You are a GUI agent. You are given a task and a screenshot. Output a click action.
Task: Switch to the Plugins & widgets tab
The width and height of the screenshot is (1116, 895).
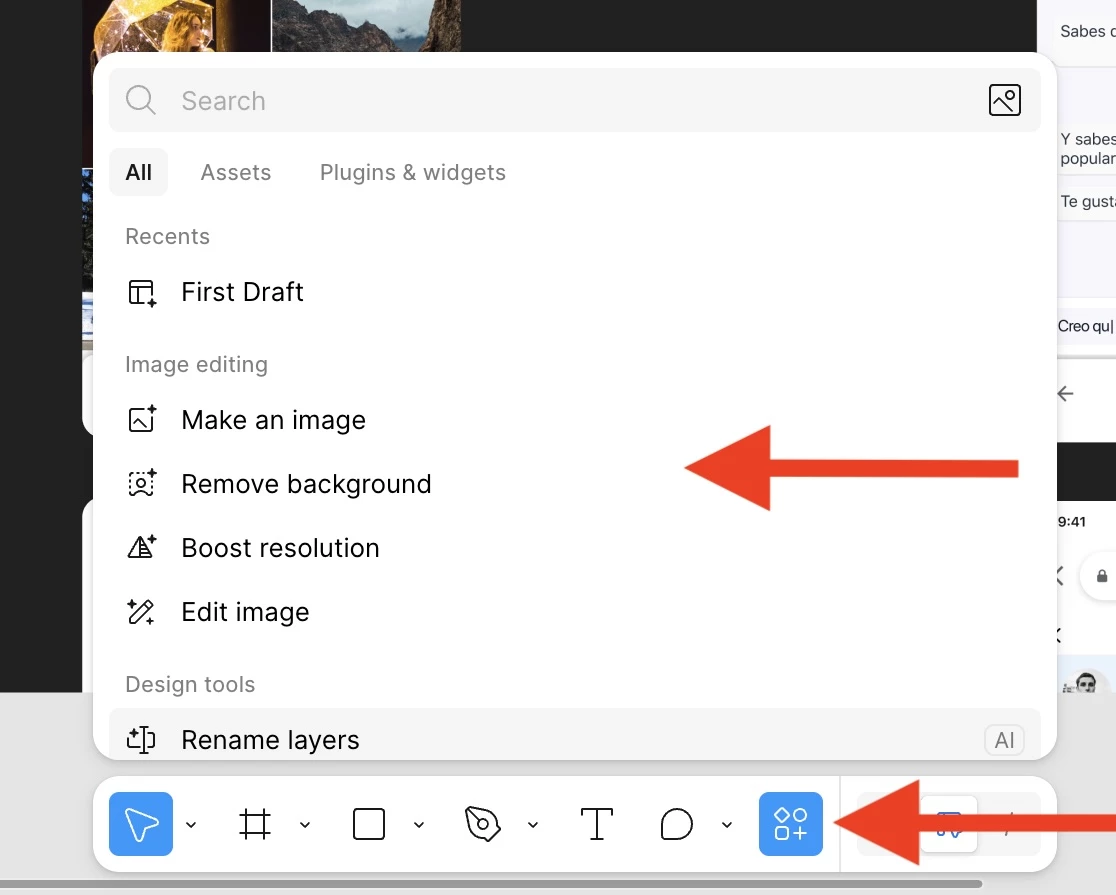click(x=413, y=172)
